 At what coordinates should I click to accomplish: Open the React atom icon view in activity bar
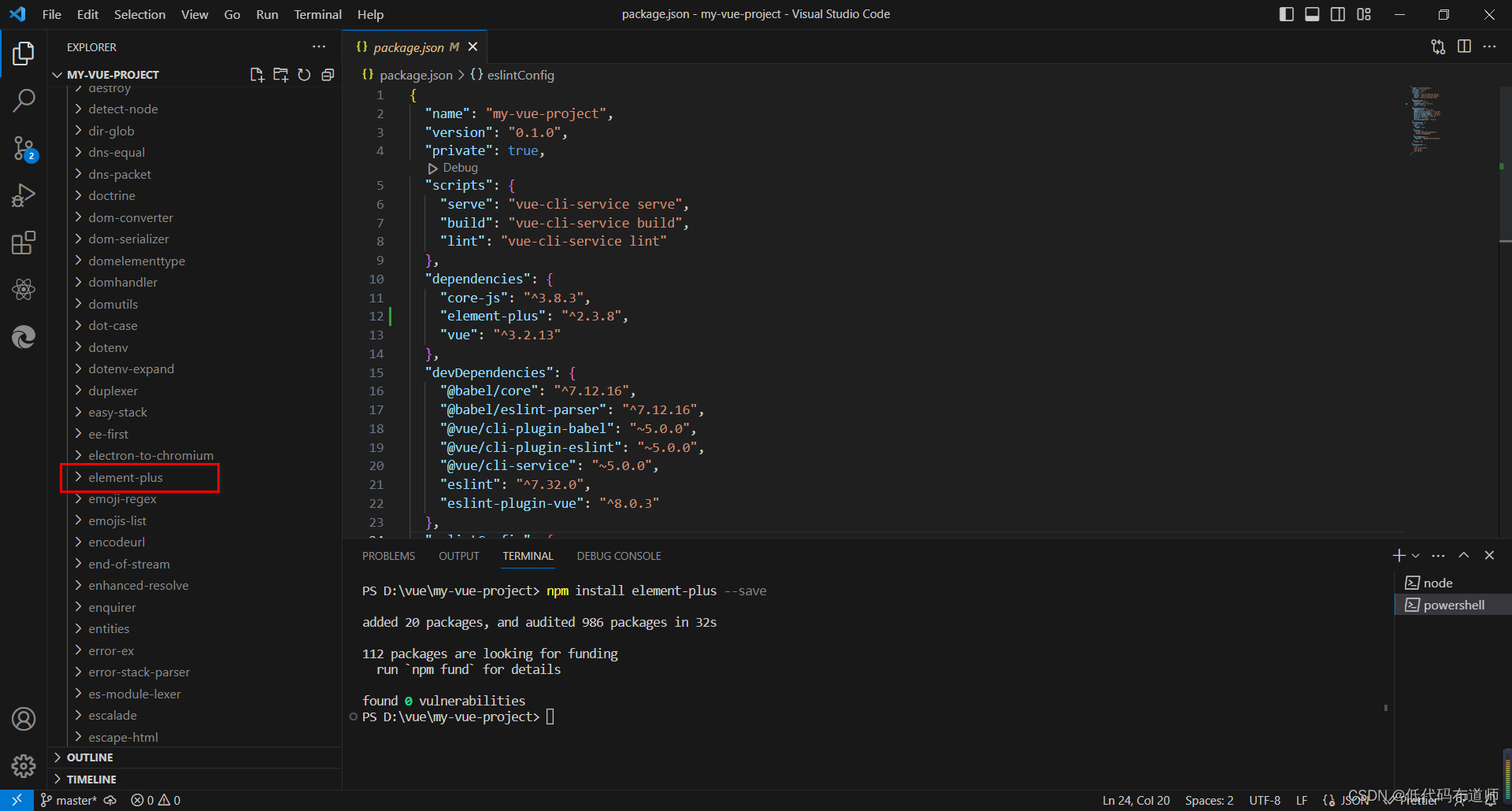[24, 290]
